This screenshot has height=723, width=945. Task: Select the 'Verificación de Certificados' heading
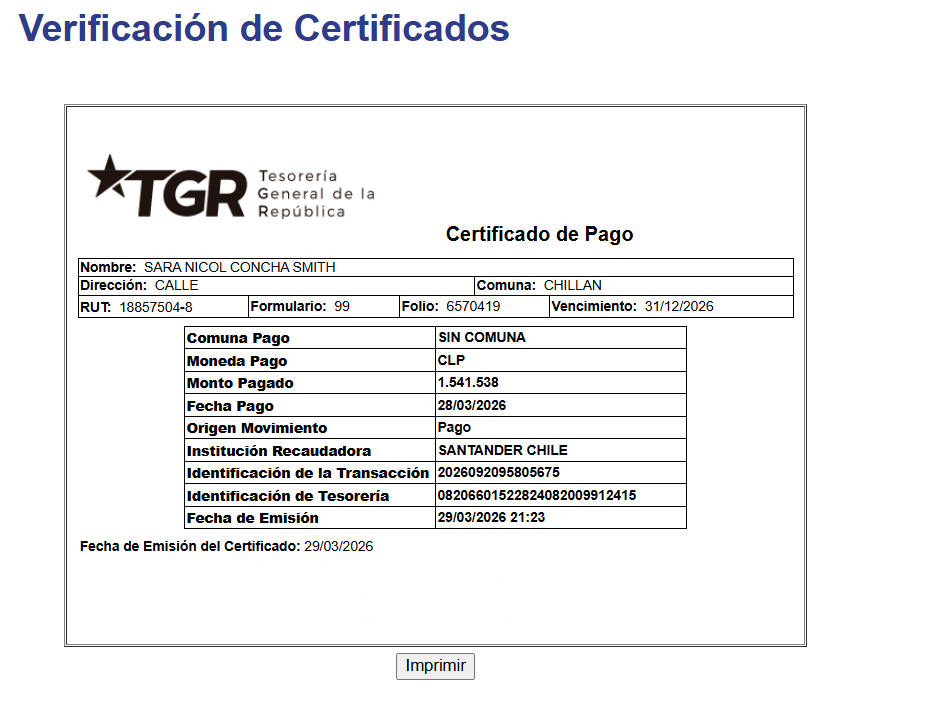(x=264, y=28)
